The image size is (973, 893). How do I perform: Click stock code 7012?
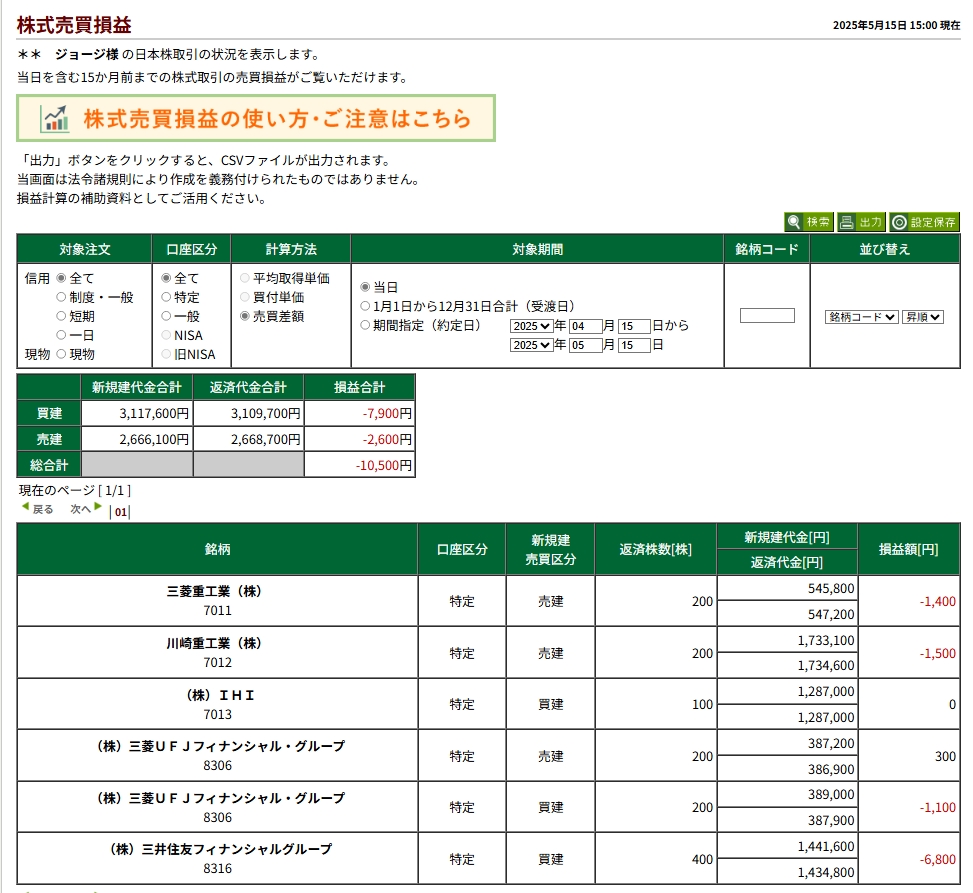pos(217,663)
